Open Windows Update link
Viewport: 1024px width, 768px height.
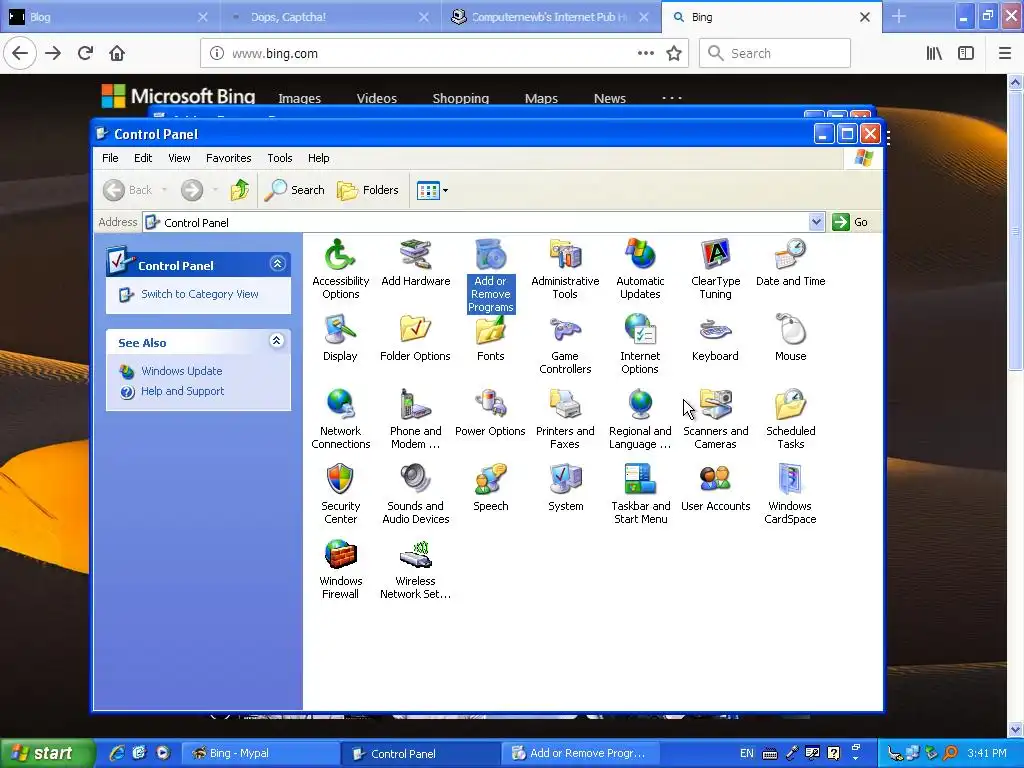[182, 371]
